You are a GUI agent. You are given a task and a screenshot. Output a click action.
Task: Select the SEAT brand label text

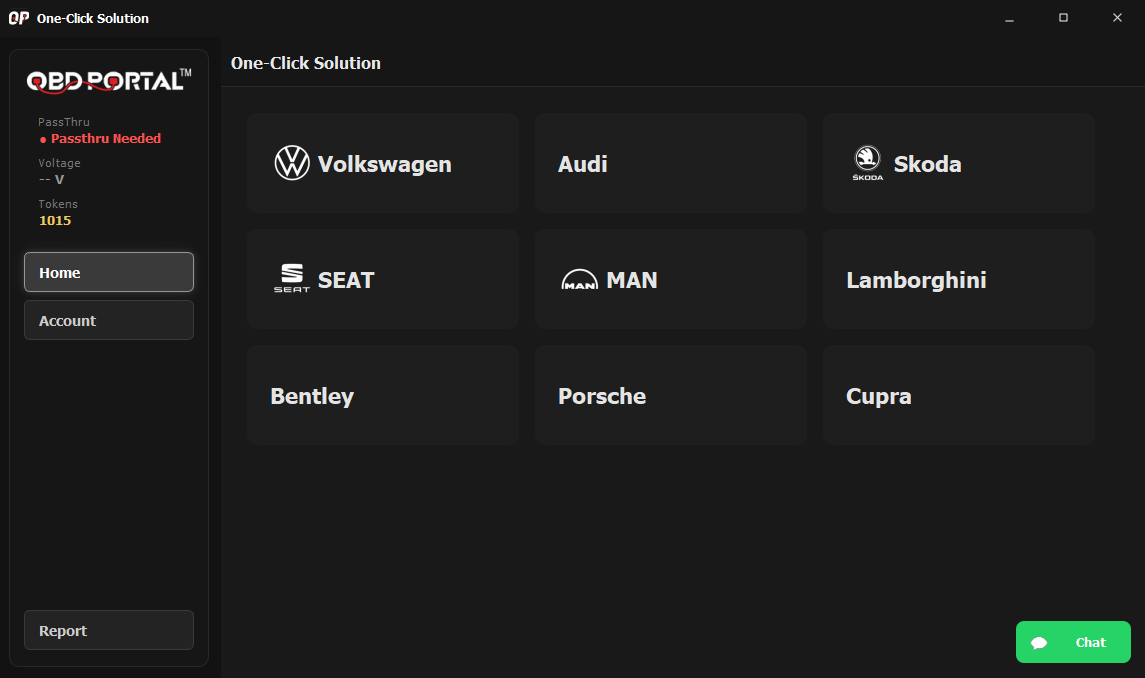(x=346, y=280)
